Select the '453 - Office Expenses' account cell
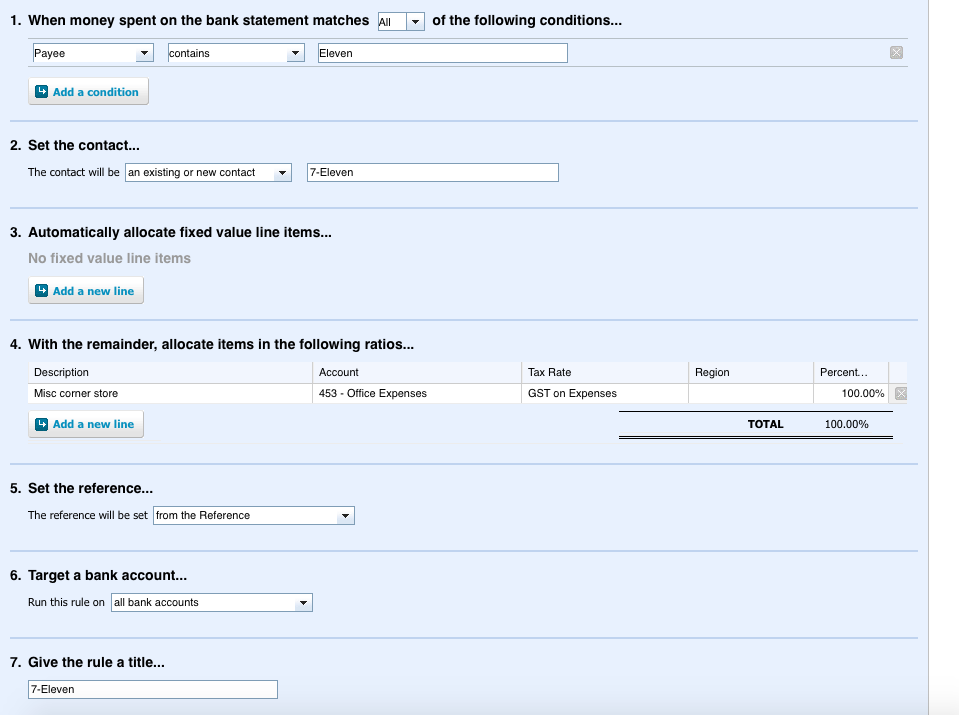The image size is (959, 715). coord(417,393)
